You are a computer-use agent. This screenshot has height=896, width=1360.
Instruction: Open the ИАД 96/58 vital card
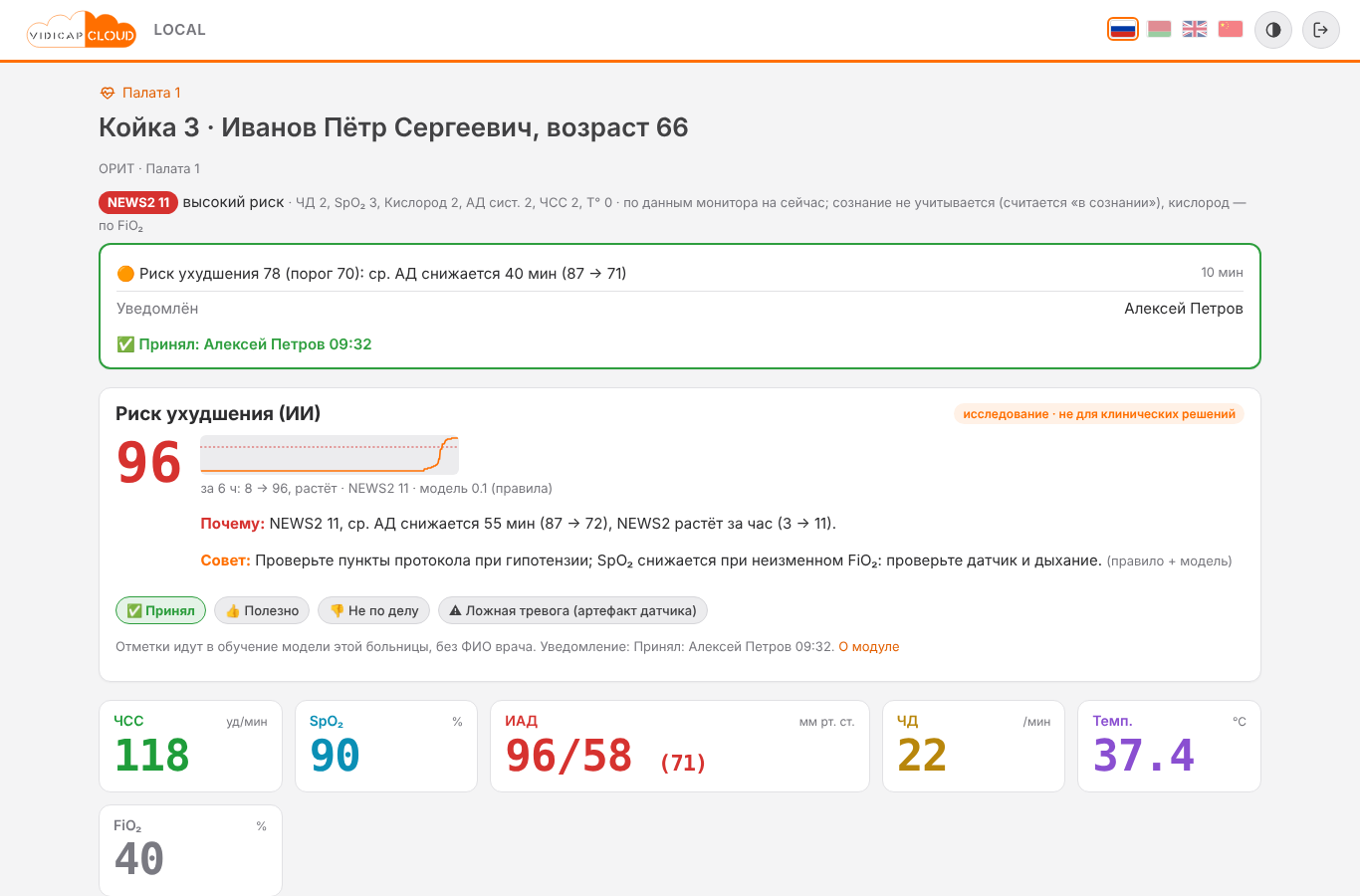pyautogui.click(x=680, y=746)
